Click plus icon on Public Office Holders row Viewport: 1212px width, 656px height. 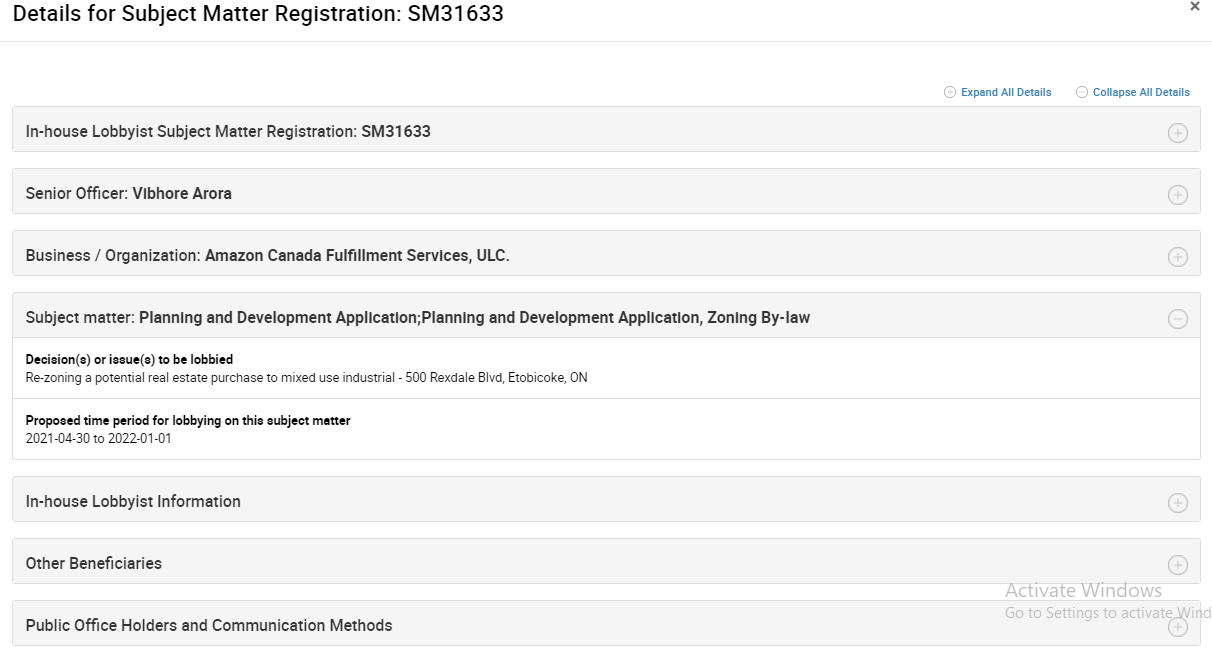(1178, 627)
